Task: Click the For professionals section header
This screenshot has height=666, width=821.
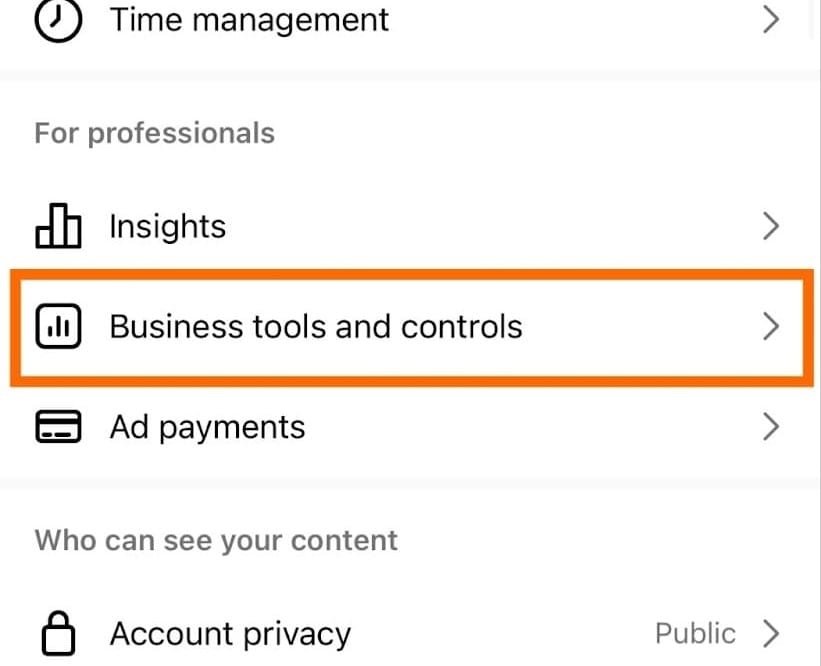Action: click(x=154, y=132)
